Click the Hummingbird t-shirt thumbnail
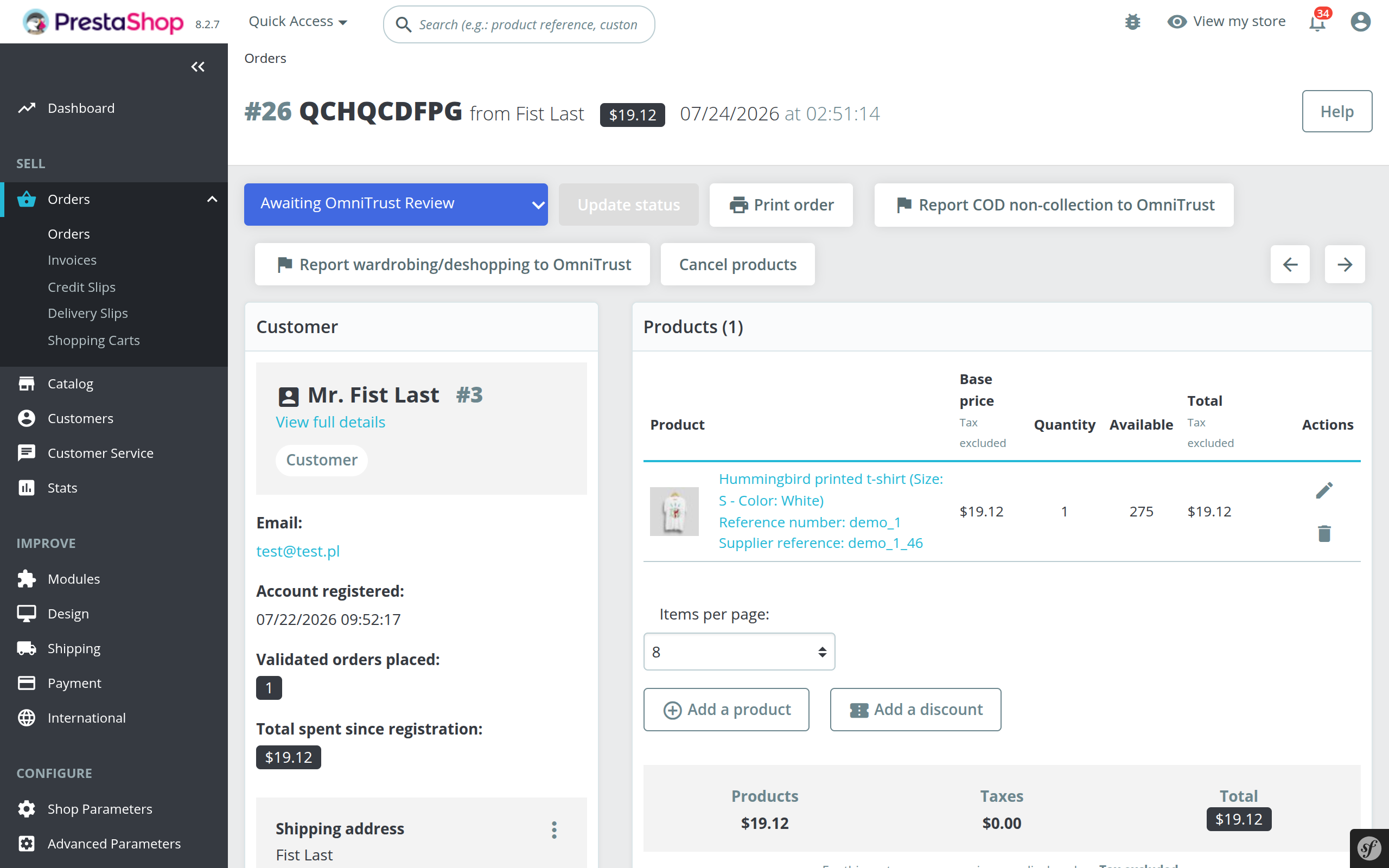Screen dimensions: 1389x868 pos(674,511)
